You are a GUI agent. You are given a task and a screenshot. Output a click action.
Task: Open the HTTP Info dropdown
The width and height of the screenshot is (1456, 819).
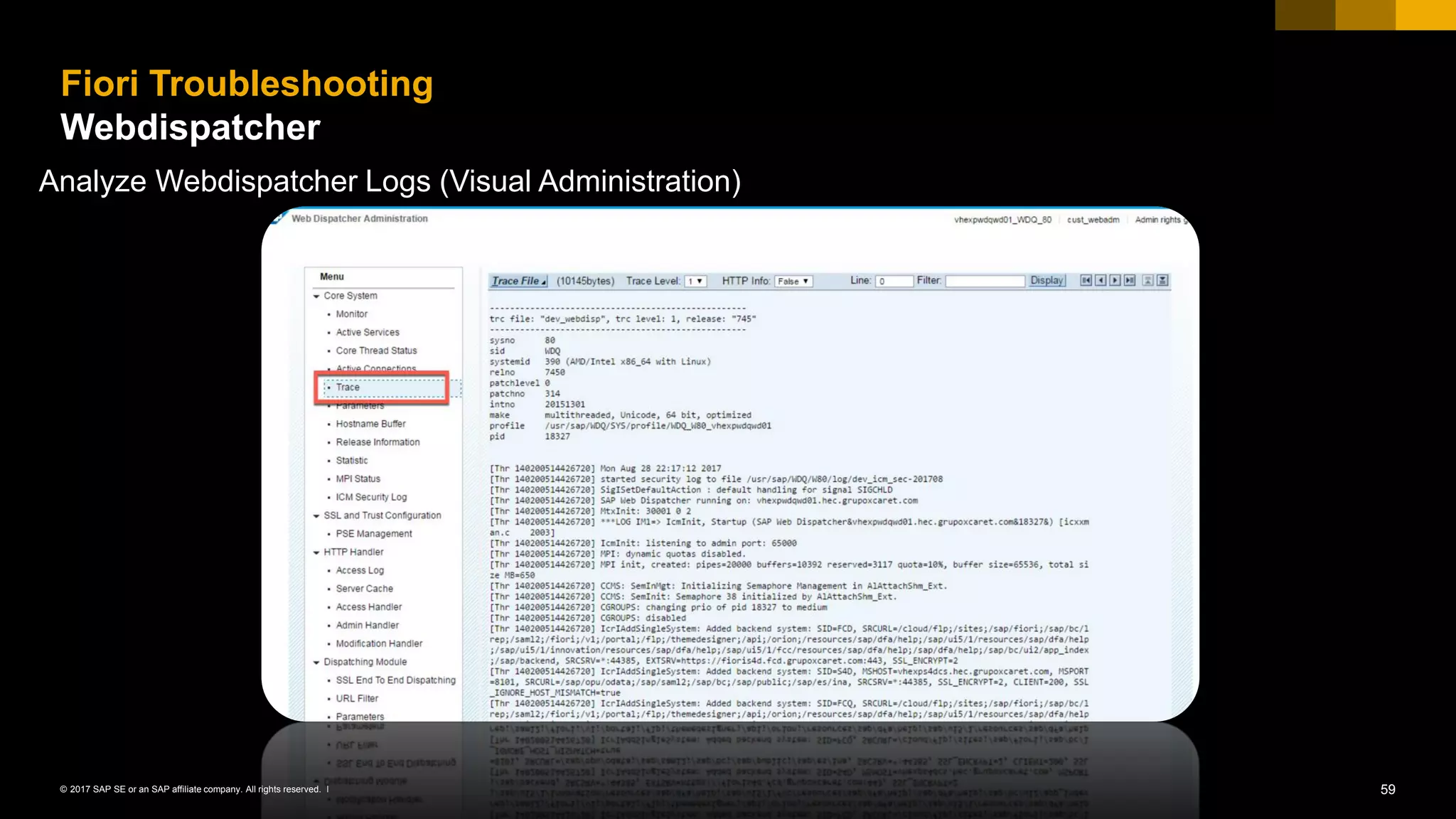click(793, 282)
